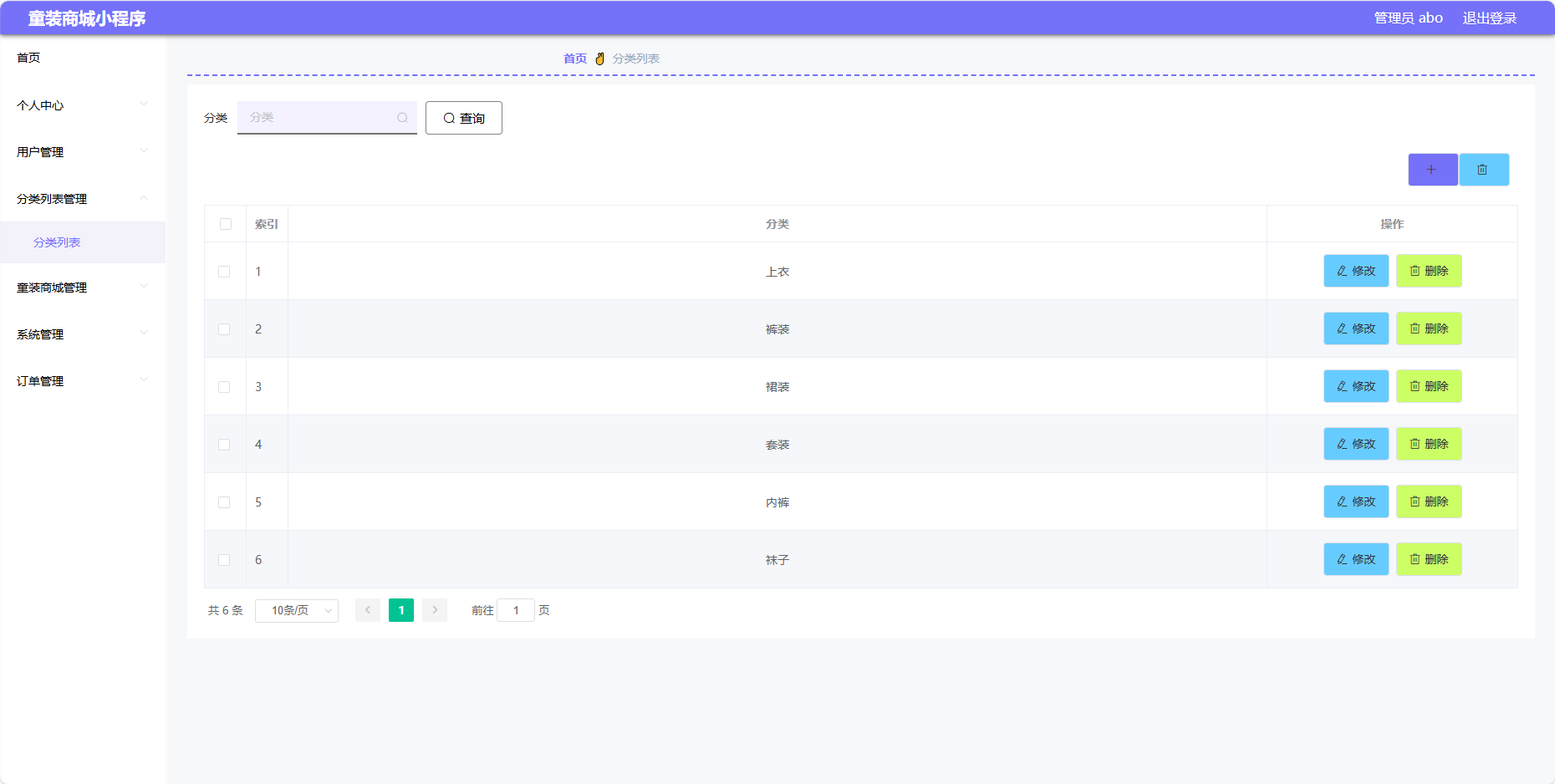
Task: Click the blue trash batch-delete icon button
Action: (1484, 170)
